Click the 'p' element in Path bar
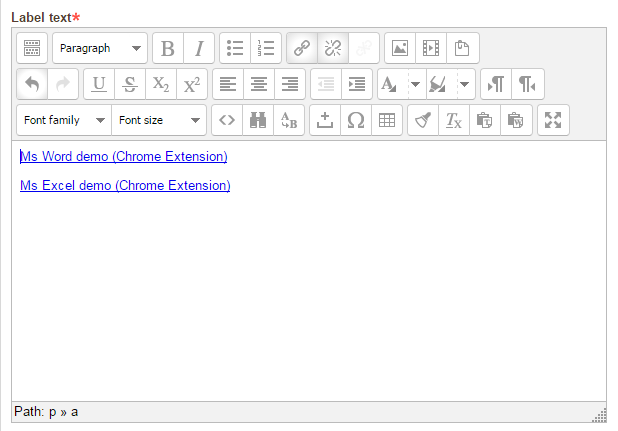Viewport: 618px width, 431px height. pos(53,412)
